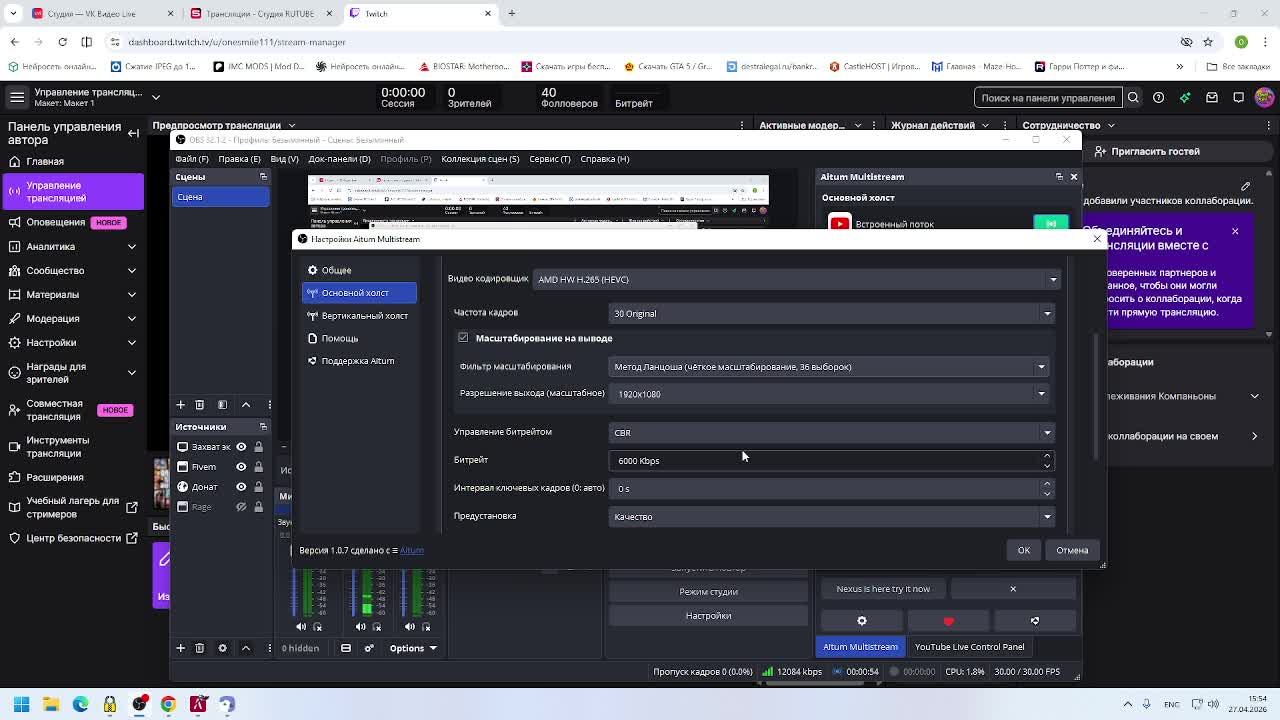Click the Режим студии button in OBS

[x=708, y=592]
